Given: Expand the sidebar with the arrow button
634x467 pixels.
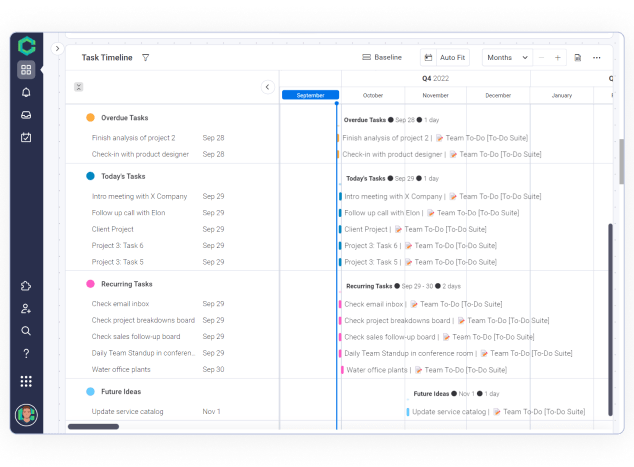Looking at the screenshot, I should click(x=57, y=49).
